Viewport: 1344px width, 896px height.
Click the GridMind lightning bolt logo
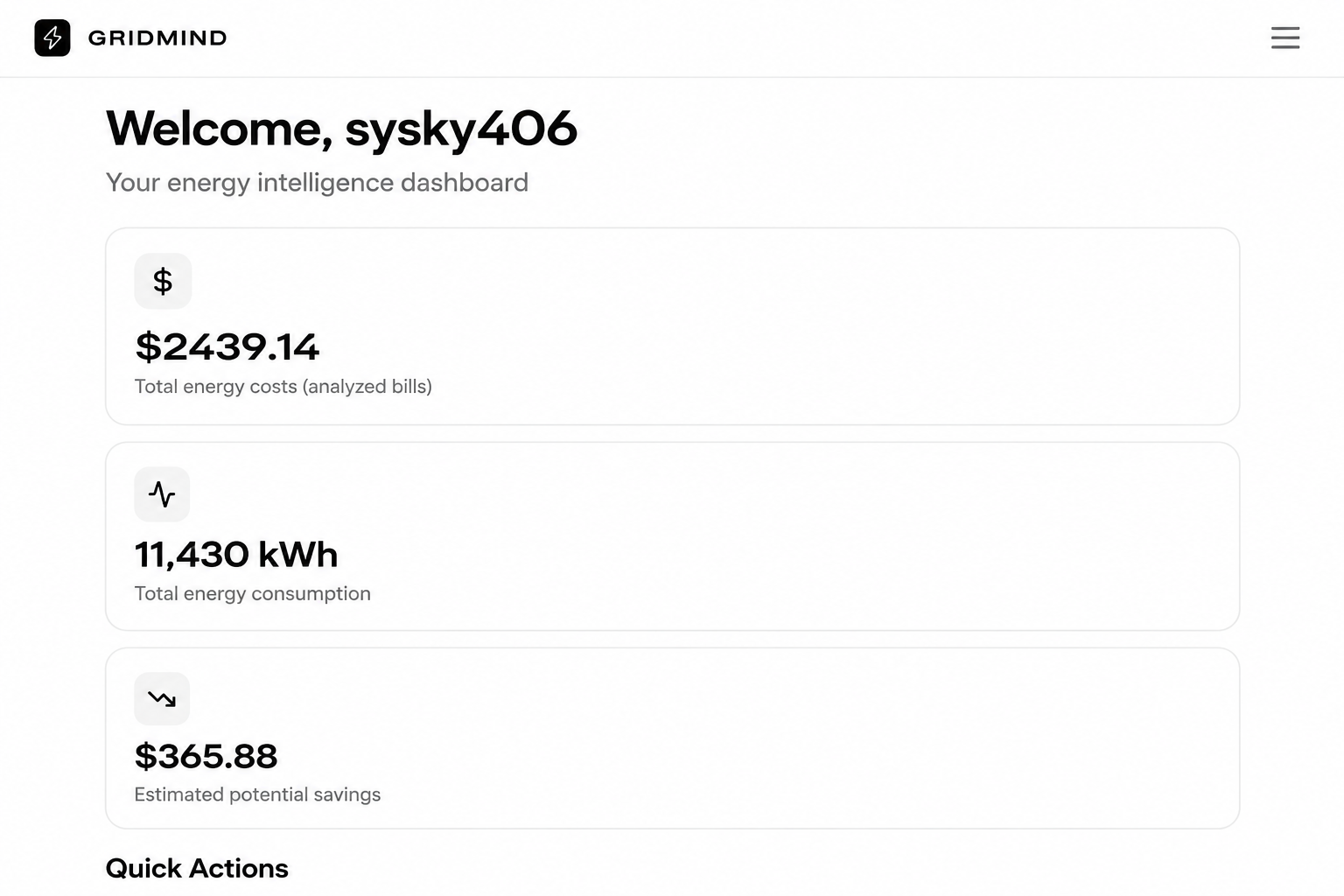(x=52, y=38)
